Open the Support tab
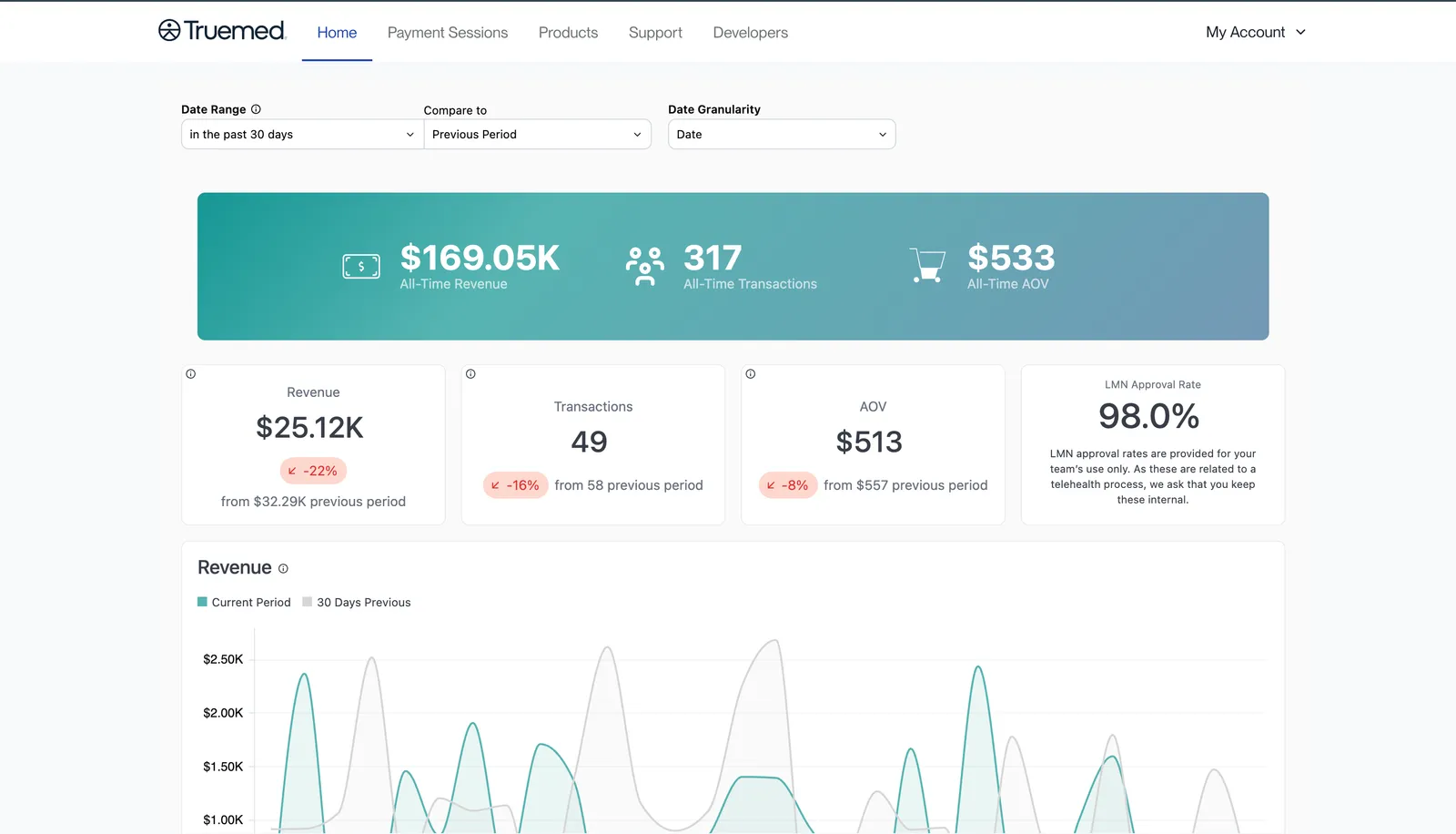This screenshot has width=1456, height=834. [655, 33]
